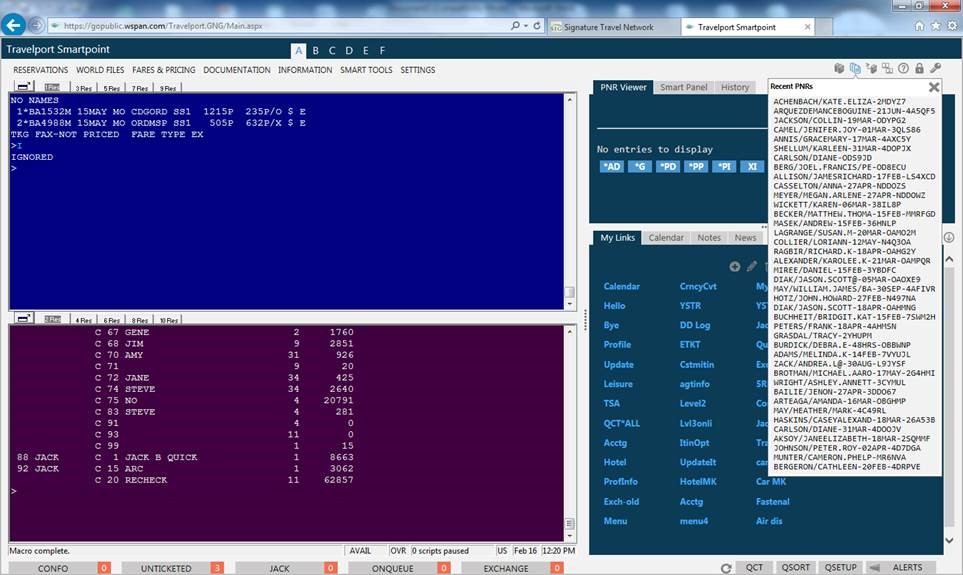Image resolution: width=963 pixels, height=575 pixels.
Task: Click the pop-out icon above purple terminal window
Action: (23, 318)
